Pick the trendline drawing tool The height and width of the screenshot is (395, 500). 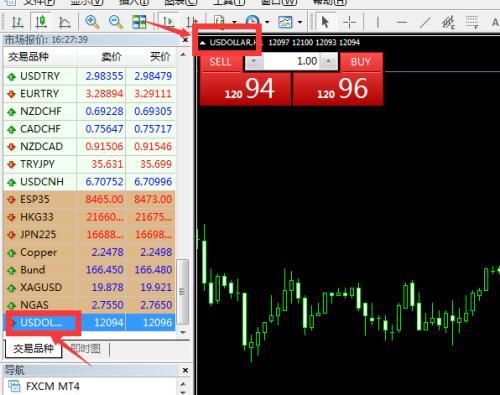[x=425, y=22]
